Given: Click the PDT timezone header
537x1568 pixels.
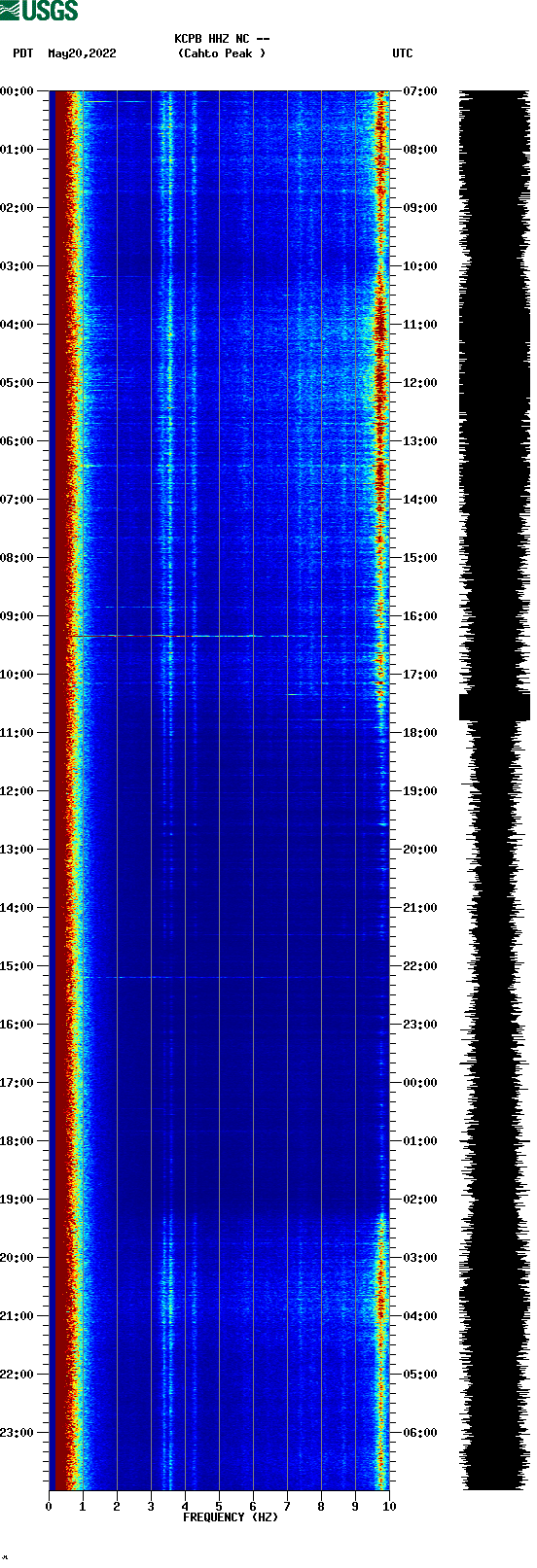Looking at the screenshot, I should 22,53.
